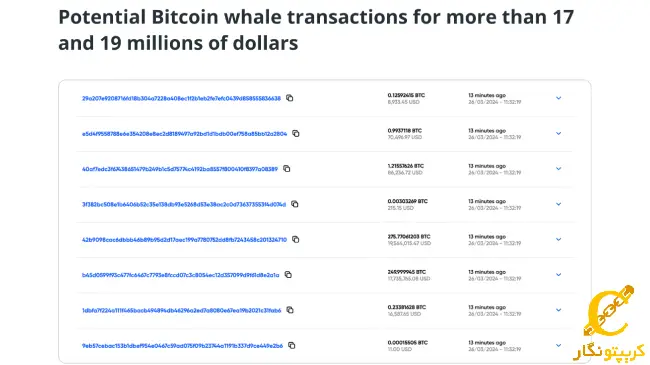The height and width of the screenshot is (365, 650).
Task: Copy the hash starting with 29a207e9
Action: [x=290, y=98]
